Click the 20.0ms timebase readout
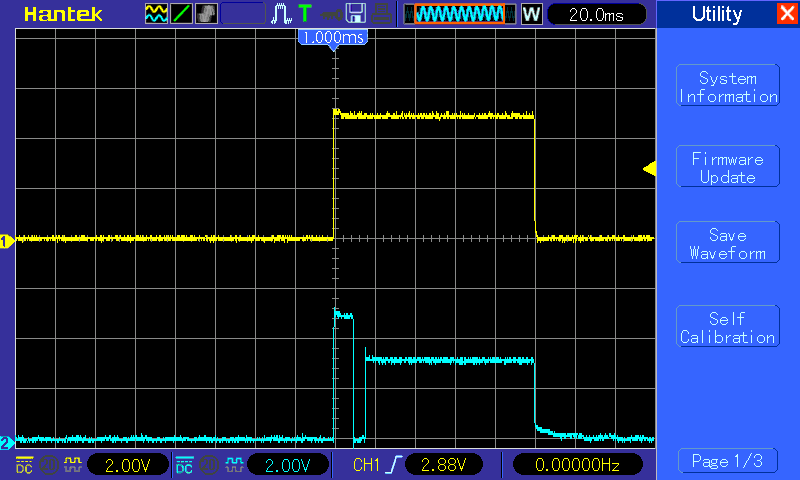This screenshot has width=800, height=480. click(596, 14)
